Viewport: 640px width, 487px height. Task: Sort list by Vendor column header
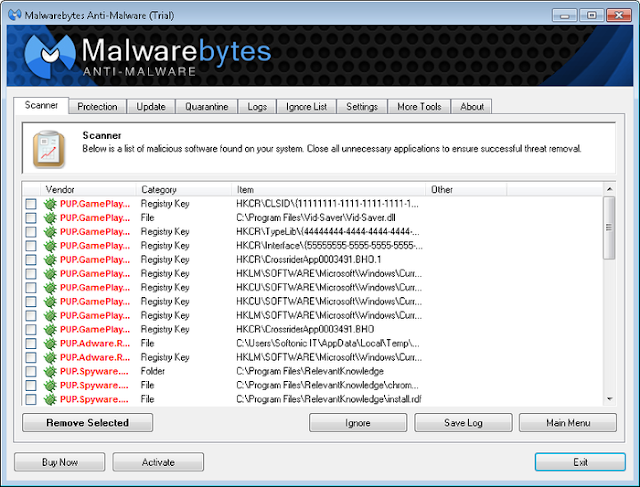click(88, 189)
